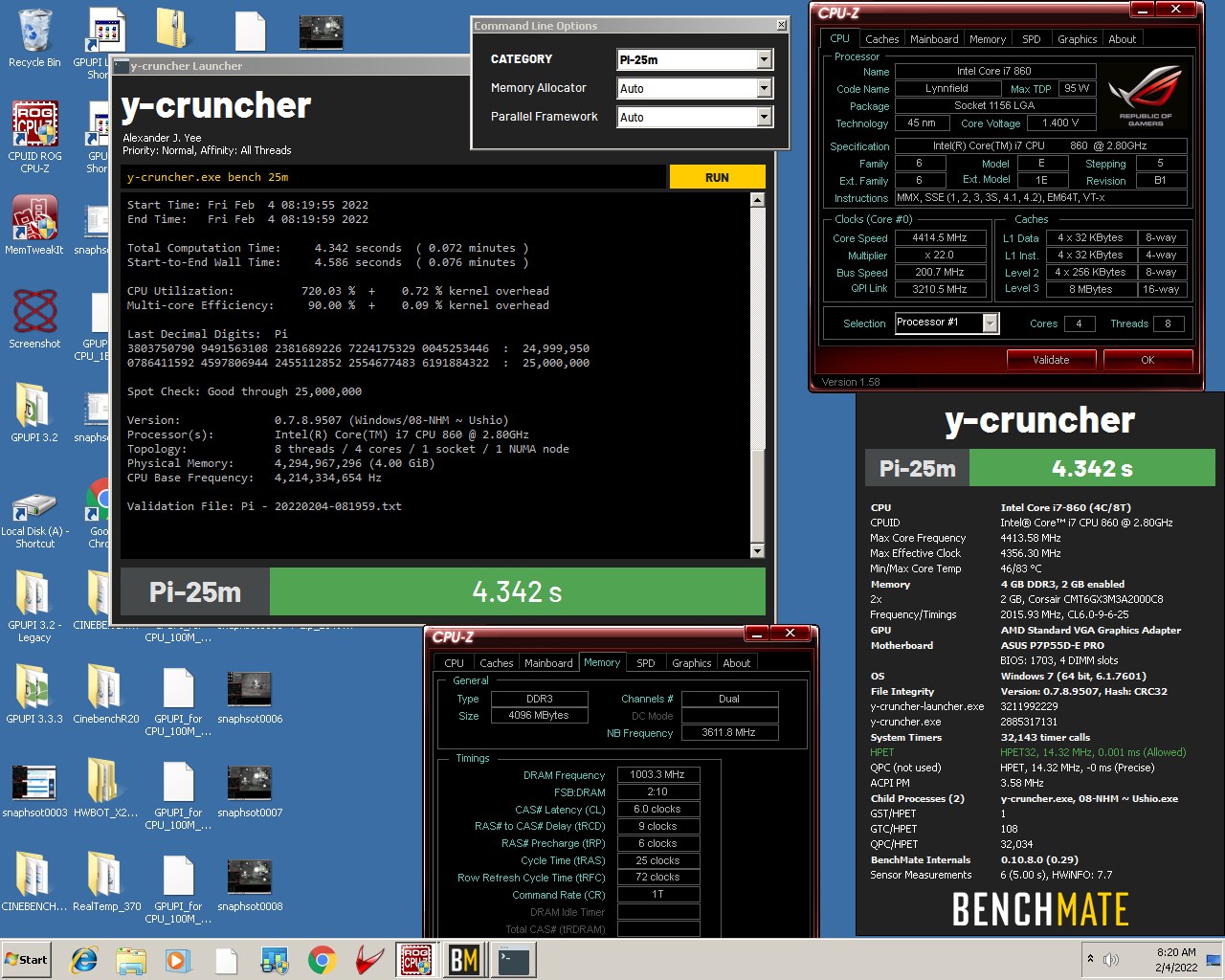The image size is (1225, 980).
Task: Open the RealTemp_370 folder icon
Action: (x=105, y=882)
